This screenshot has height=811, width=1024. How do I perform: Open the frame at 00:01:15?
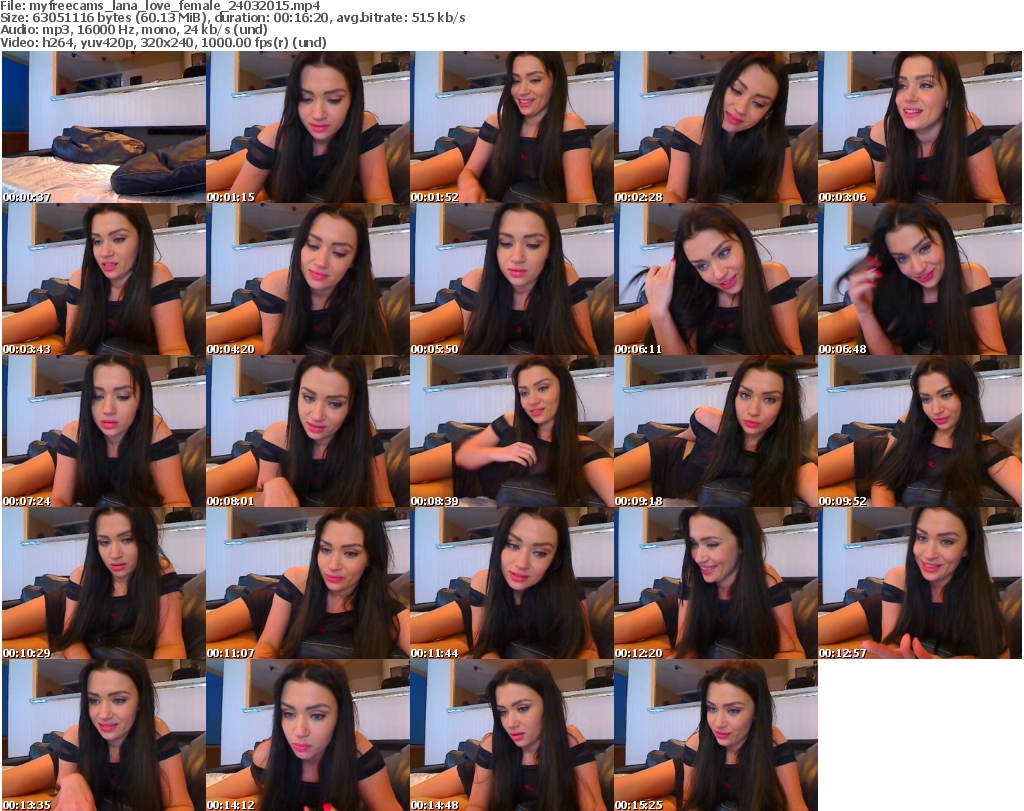point(308,127)
